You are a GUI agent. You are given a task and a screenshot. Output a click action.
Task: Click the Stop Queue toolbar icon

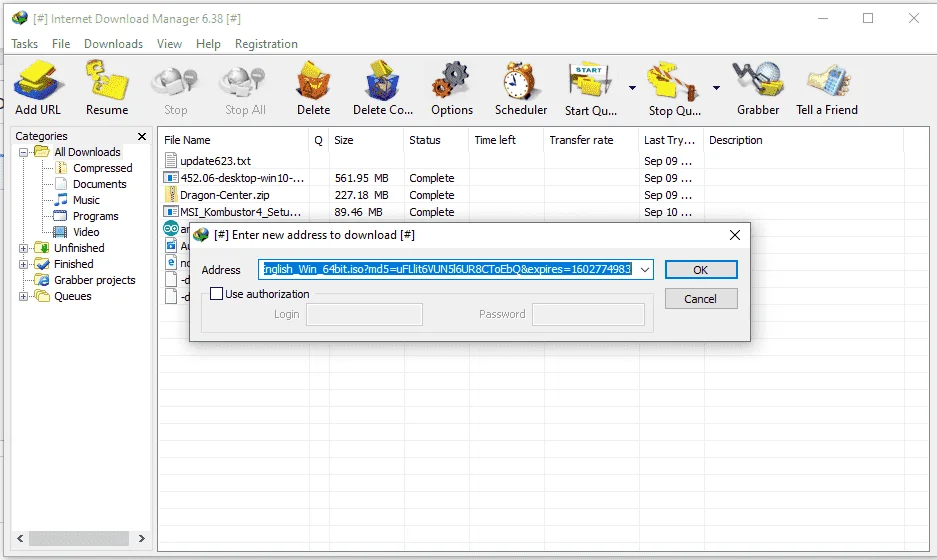click(x=673, y=80)
